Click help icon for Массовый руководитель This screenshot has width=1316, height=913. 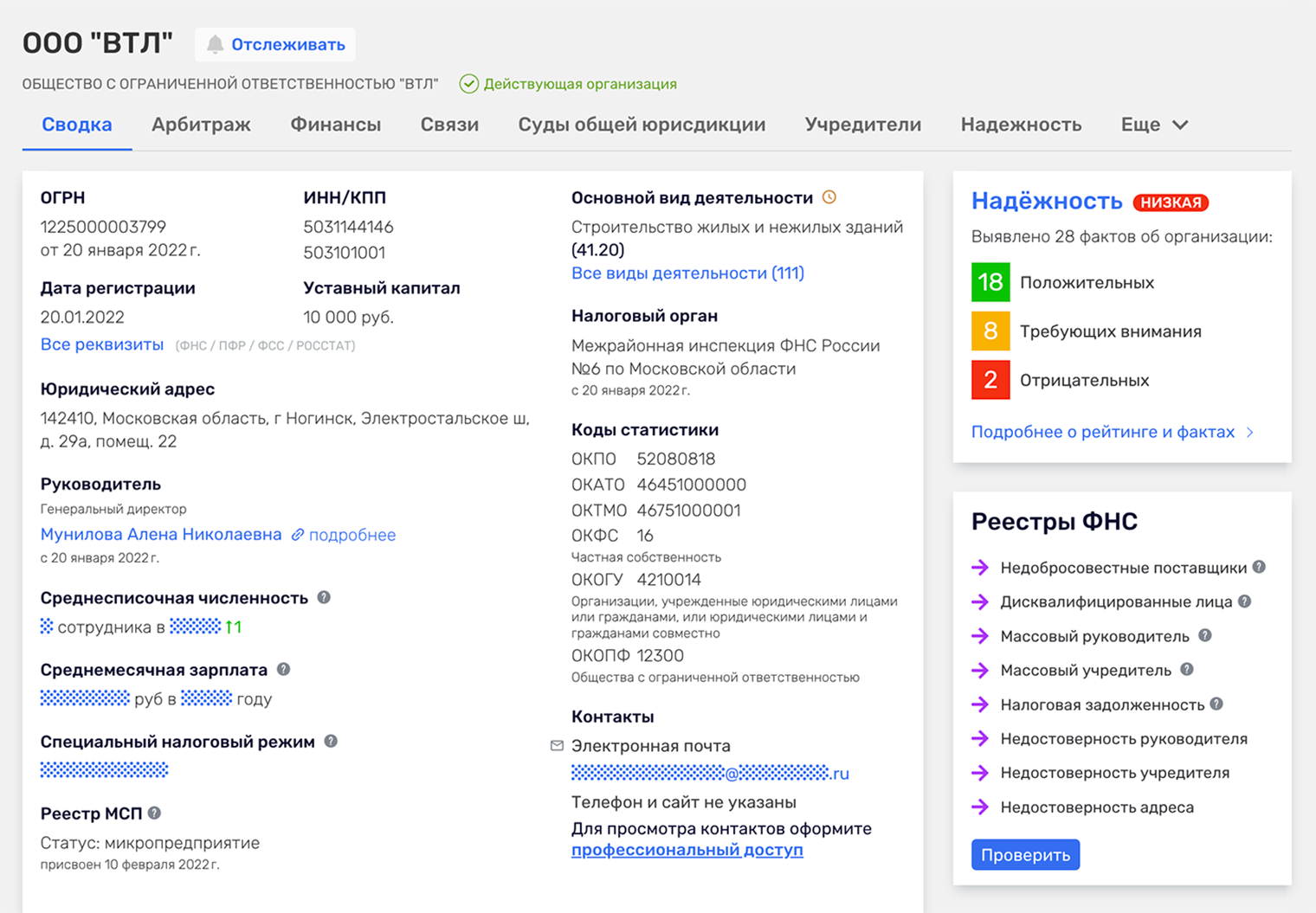pos(1205,635)
